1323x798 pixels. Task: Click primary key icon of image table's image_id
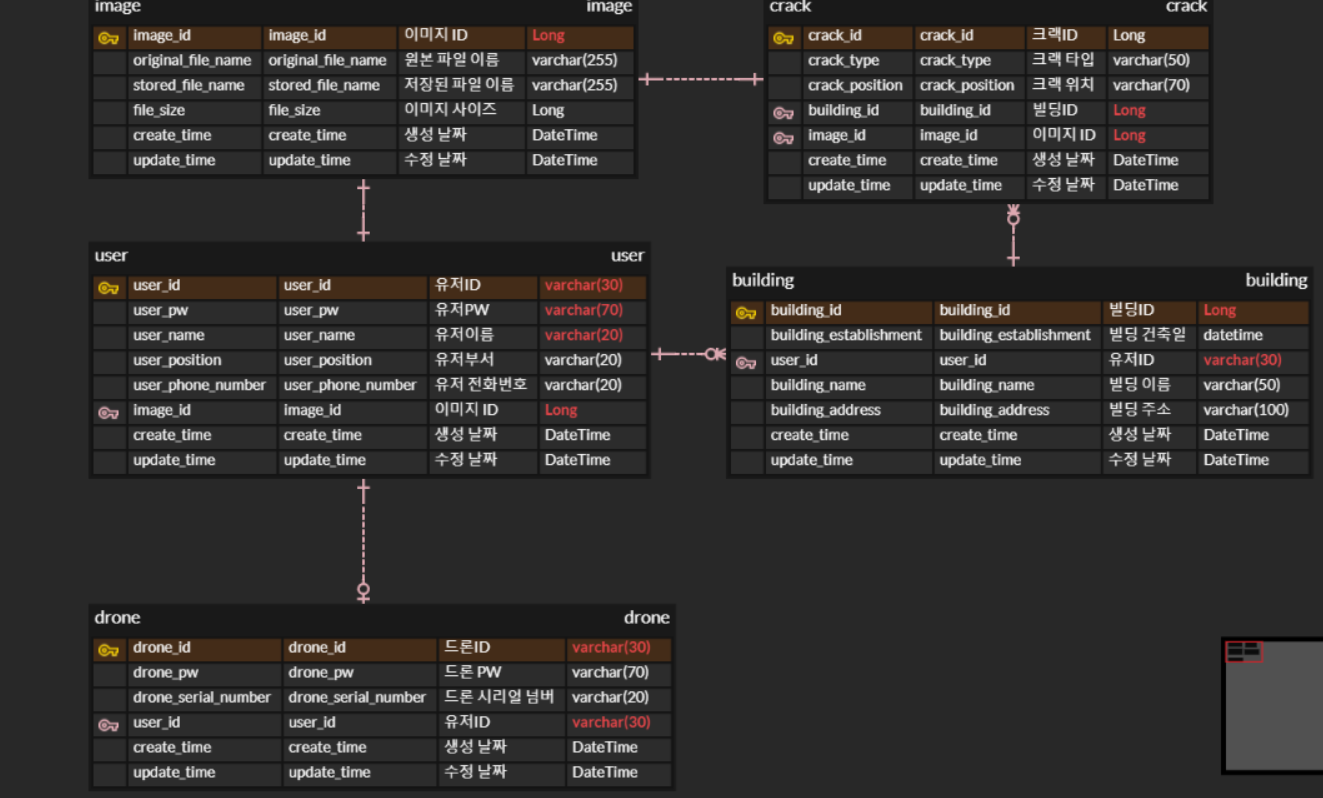[x=108, y=38]
